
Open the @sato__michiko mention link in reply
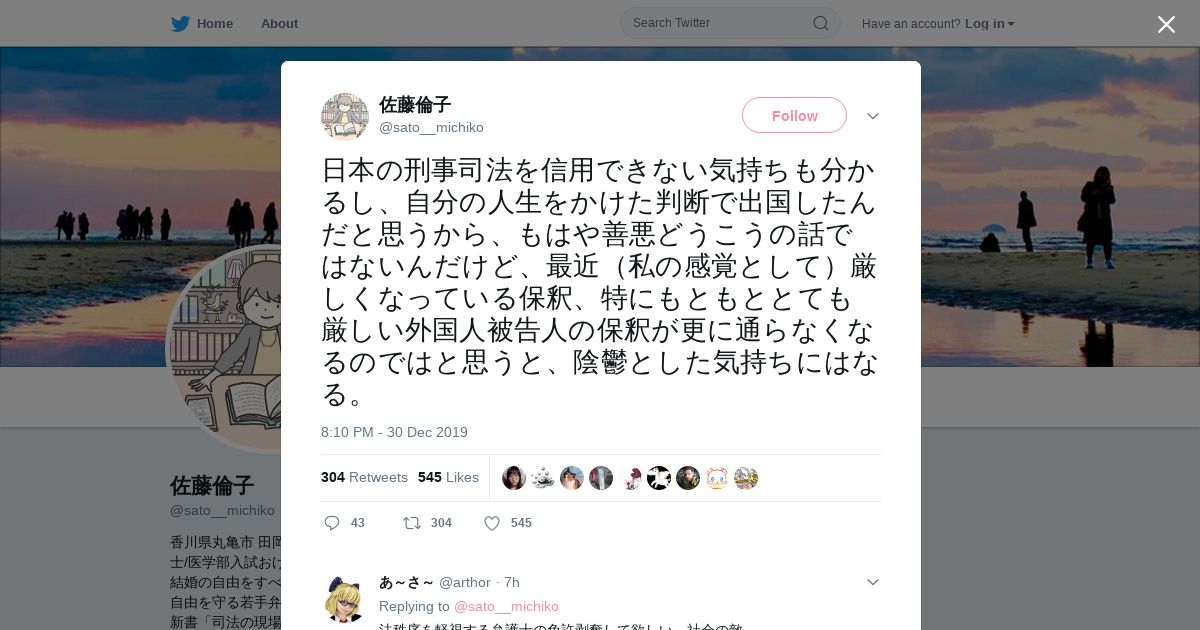point(506,606)
